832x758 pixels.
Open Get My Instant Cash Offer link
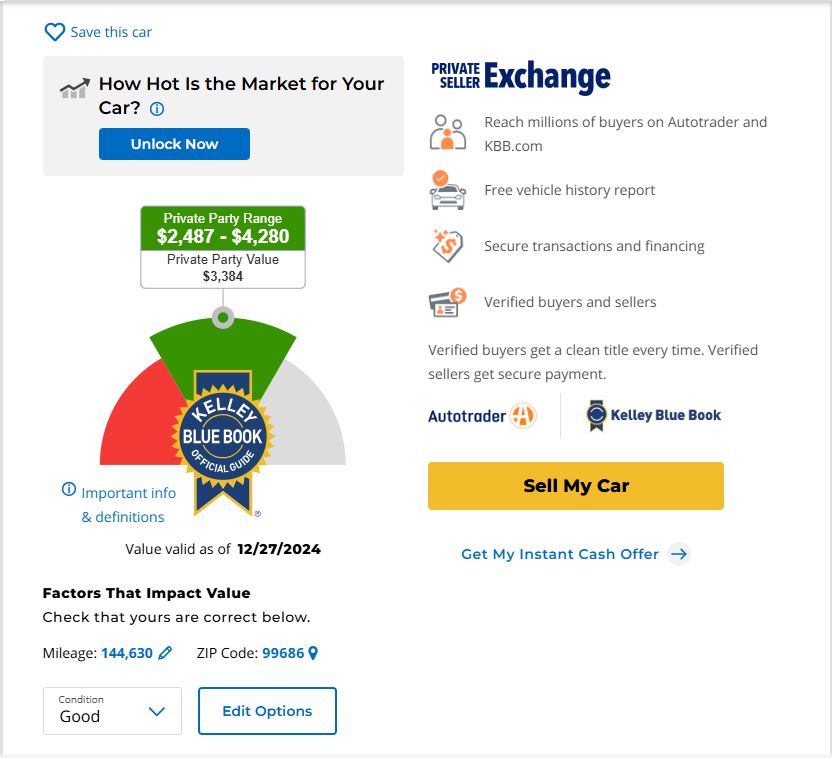(560, 554)
